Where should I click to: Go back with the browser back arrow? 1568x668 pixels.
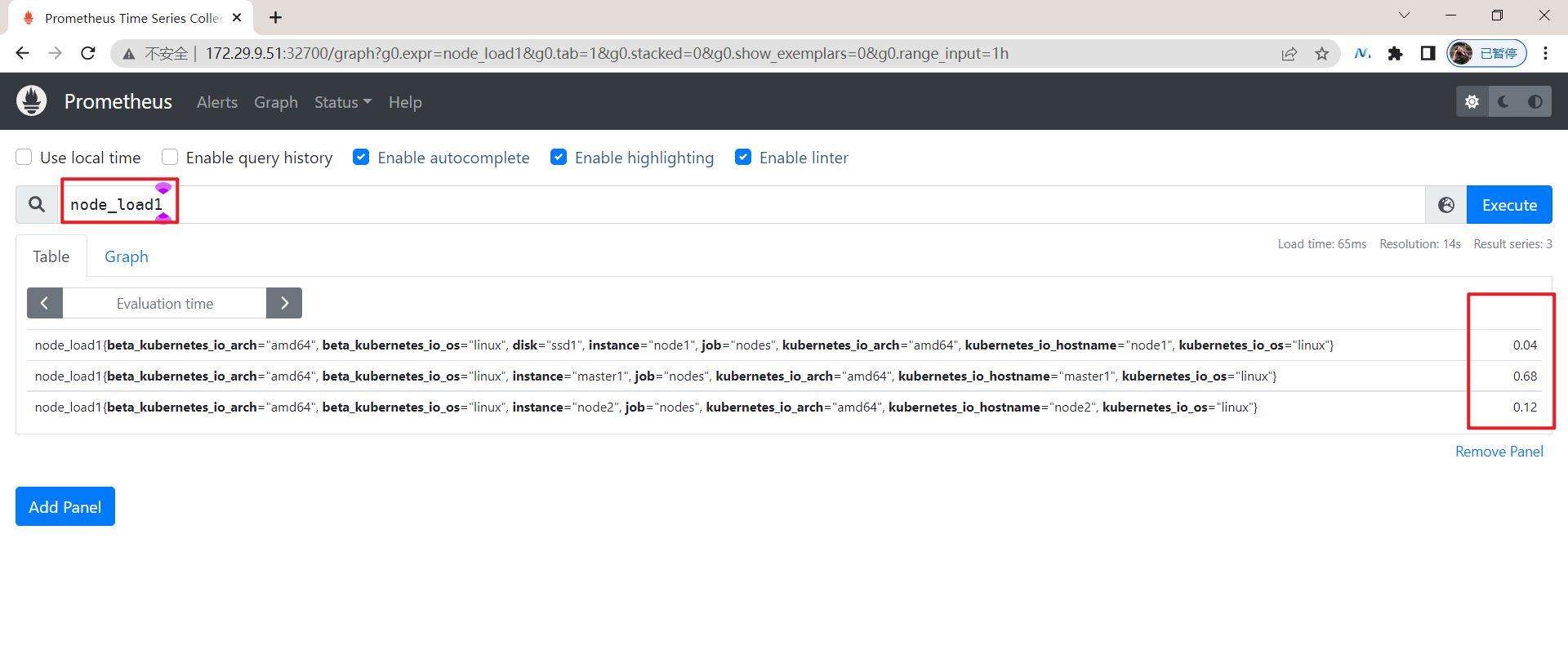tap(22, 53)
